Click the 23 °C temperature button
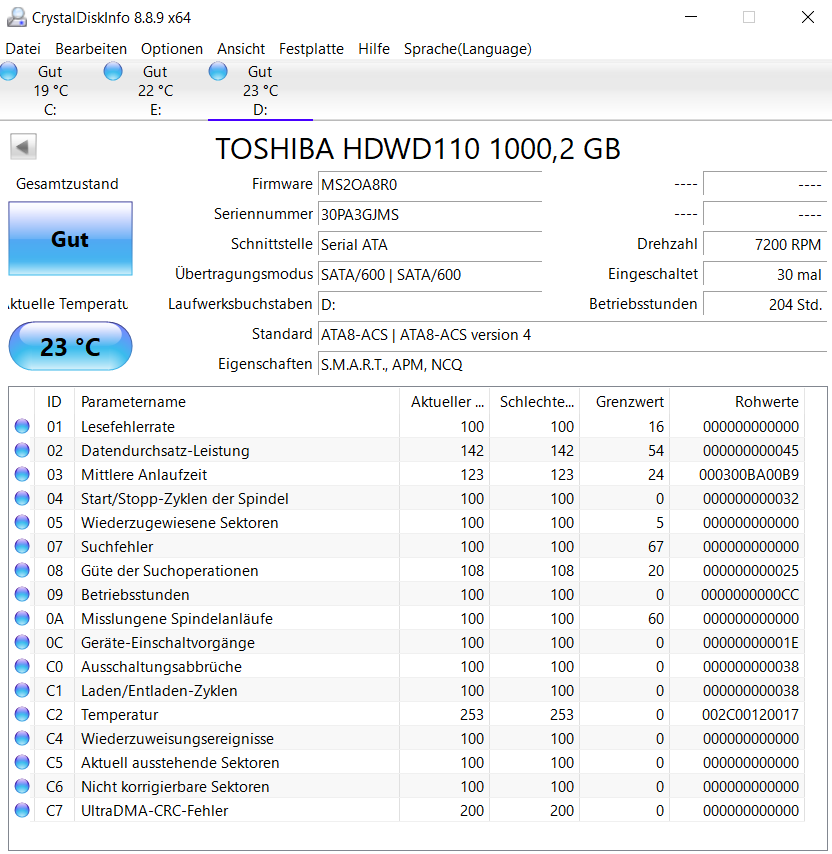The width and height of the screenshot is (832, 854). (x=70, y=346)
